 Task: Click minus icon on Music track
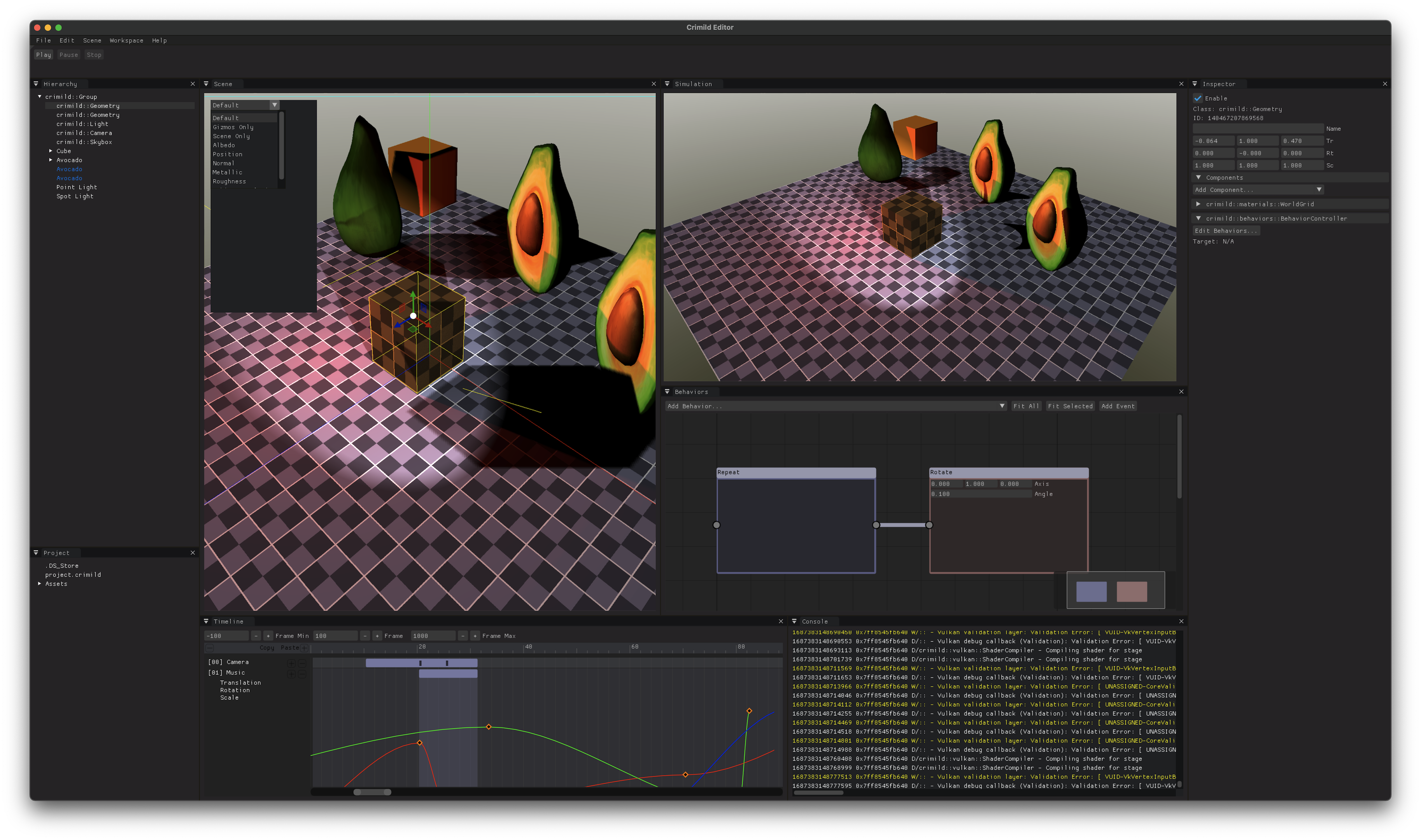click(x=302, y=674)
